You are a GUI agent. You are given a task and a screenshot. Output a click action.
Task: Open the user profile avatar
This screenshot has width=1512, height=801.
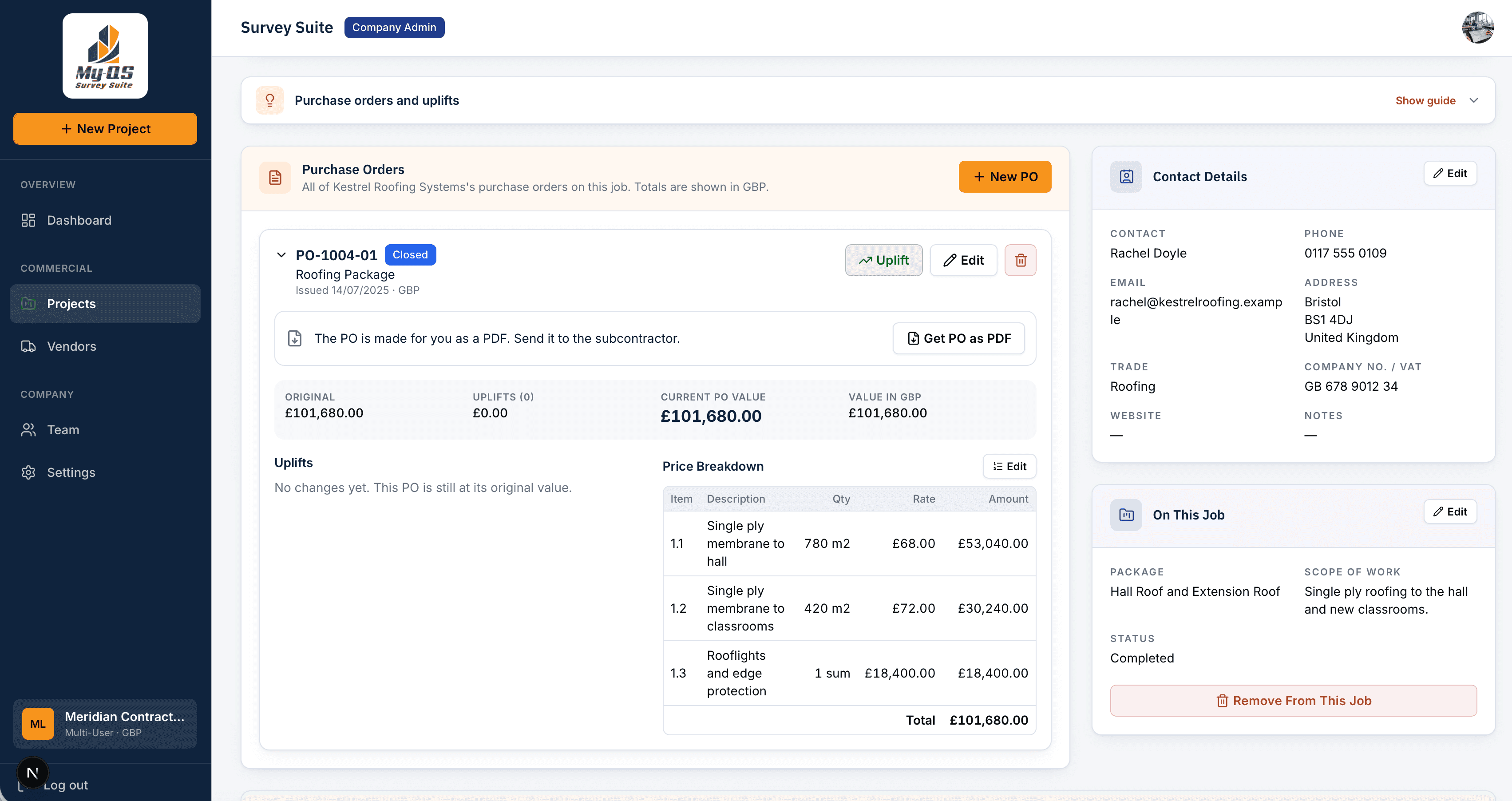coord(1477,28)
